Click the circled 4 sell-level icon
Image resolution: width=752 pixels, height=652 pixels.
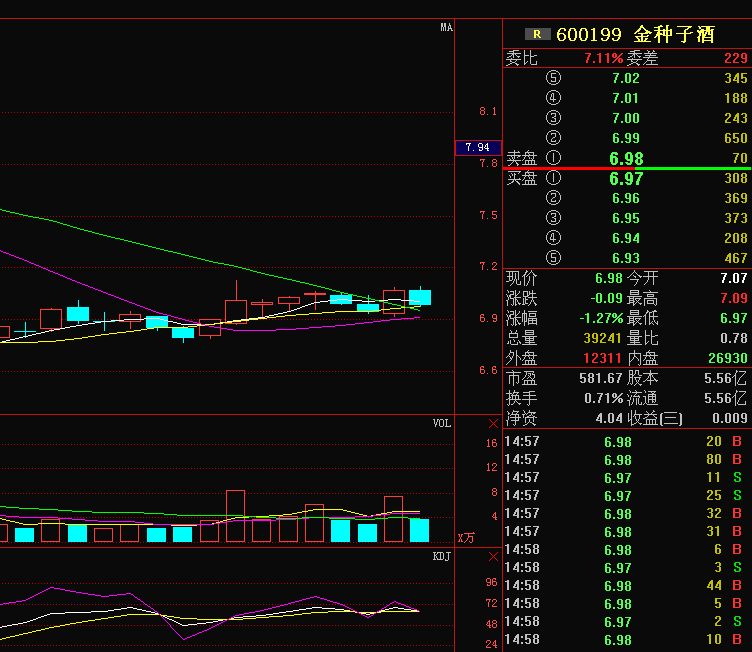553,98
